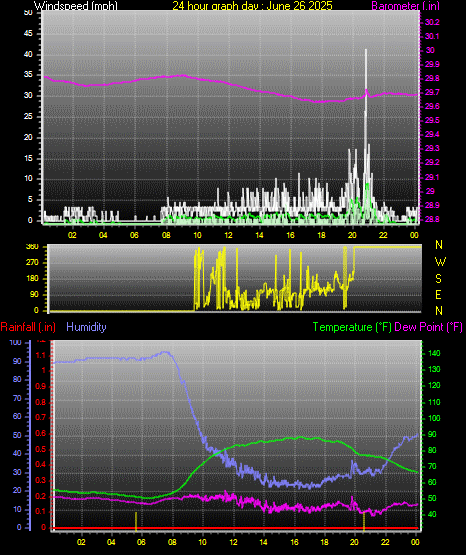
Task: Click the "29.3" barometer axis value
Action: [x=432, y=148]
